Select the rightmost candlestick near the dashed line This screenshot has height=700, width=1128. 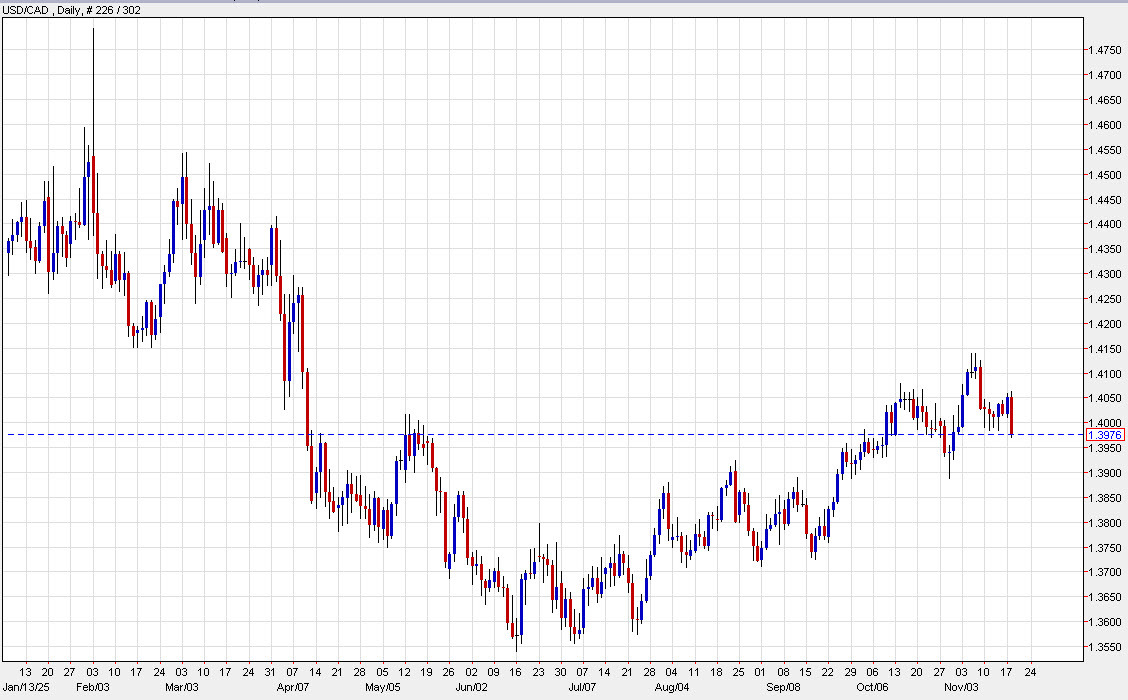pyautogui.click(x=1012, y=415)
